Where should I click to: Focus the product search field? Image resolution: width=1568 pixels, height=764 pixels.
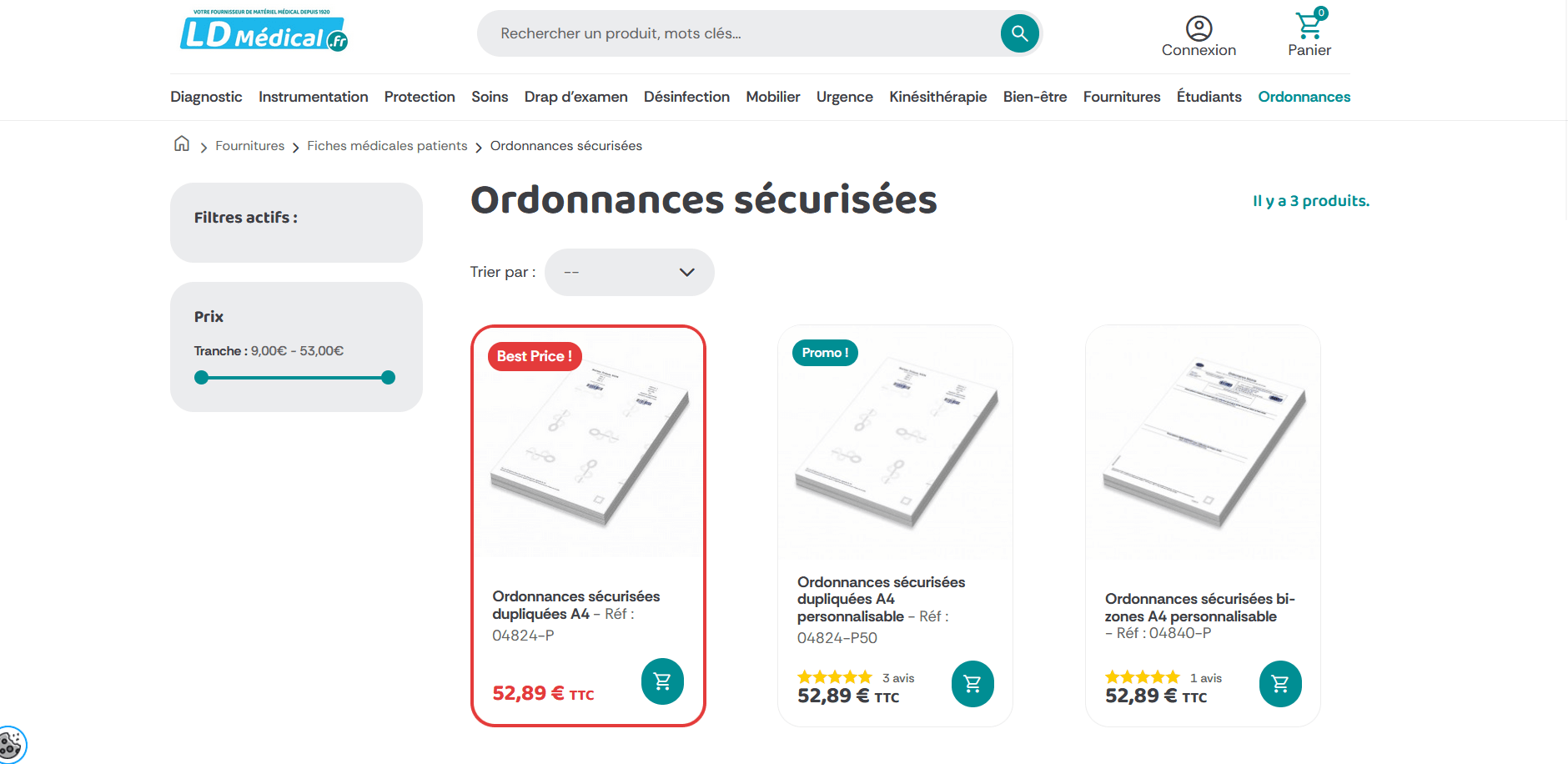[x=738, y=33]
